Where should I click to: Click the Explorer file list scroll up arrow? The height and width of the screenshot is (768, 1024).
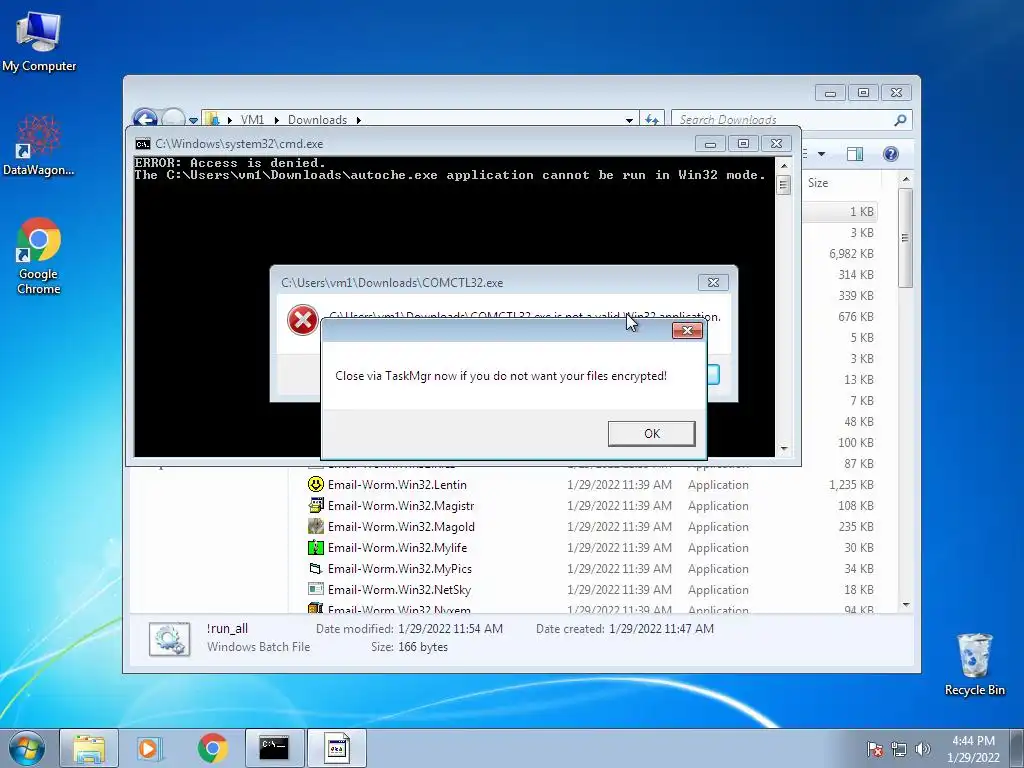point(905,179)
